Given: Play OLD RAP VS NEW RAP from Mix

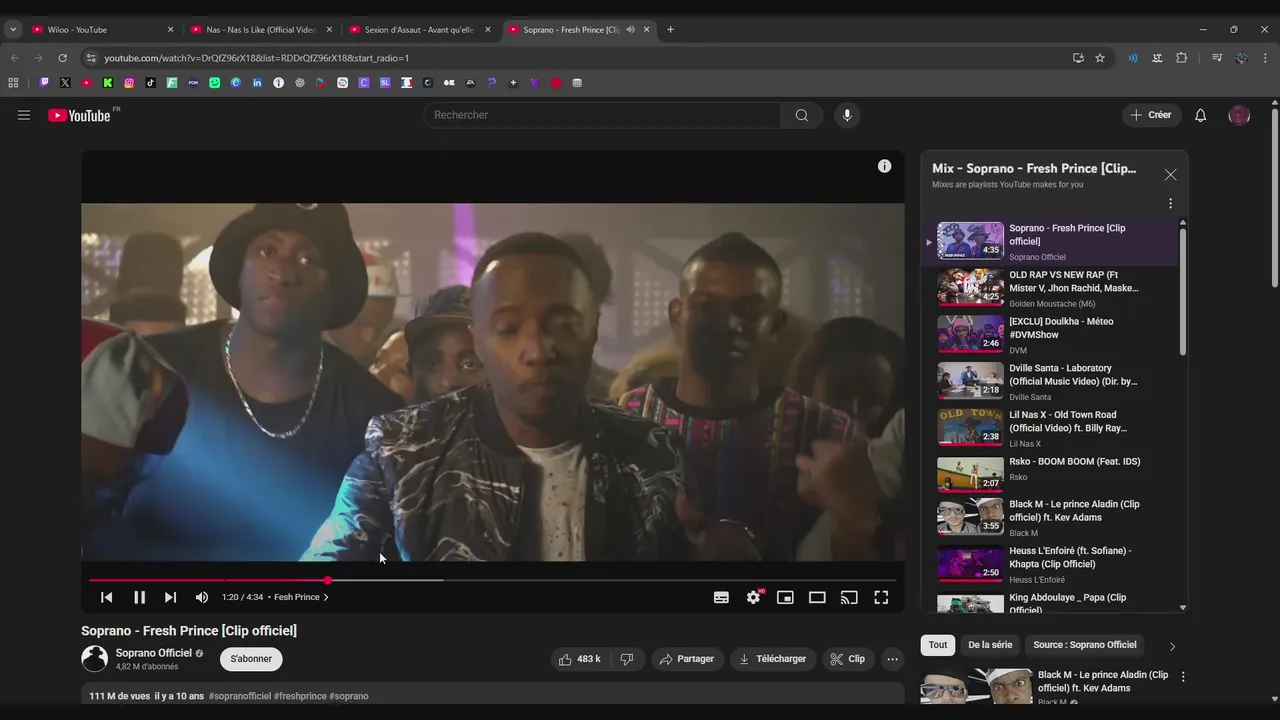Looking at the screenshot, I should pos(1050,288).
